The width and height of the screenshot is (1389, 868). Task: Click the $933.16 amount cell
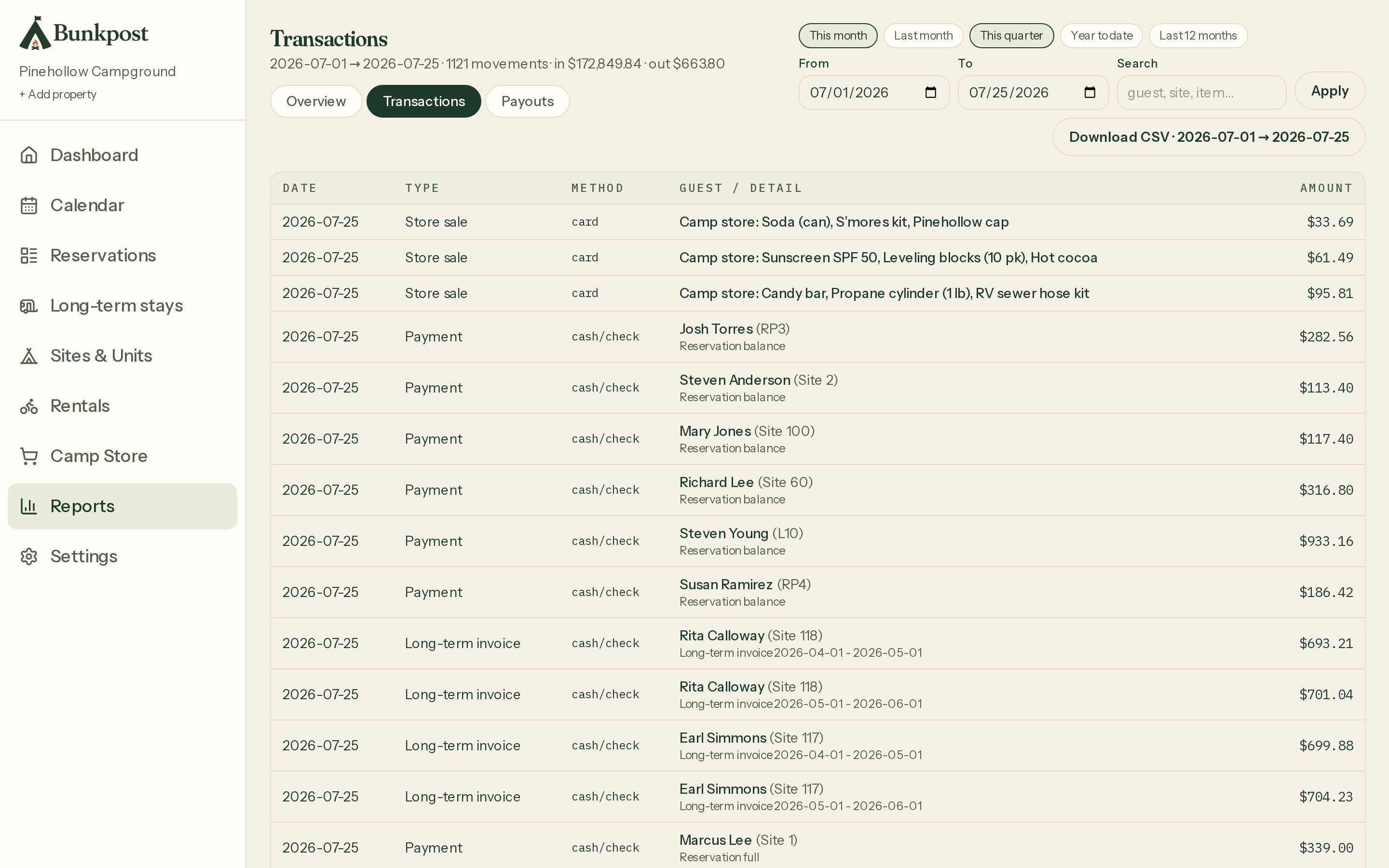(1326, 542)
